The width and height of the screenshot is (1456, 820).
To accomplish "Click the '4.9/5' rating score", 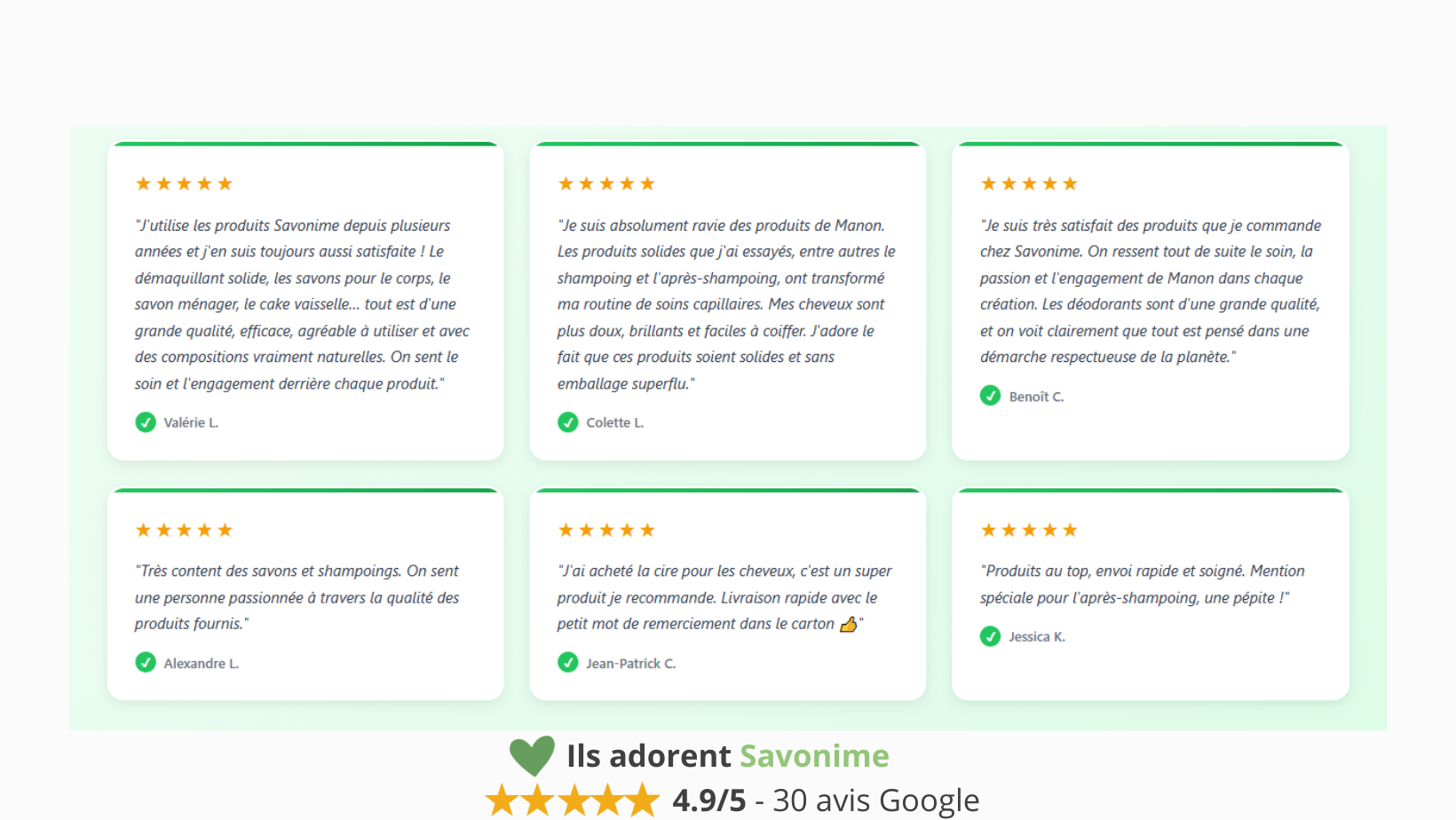I will [709, 800].
